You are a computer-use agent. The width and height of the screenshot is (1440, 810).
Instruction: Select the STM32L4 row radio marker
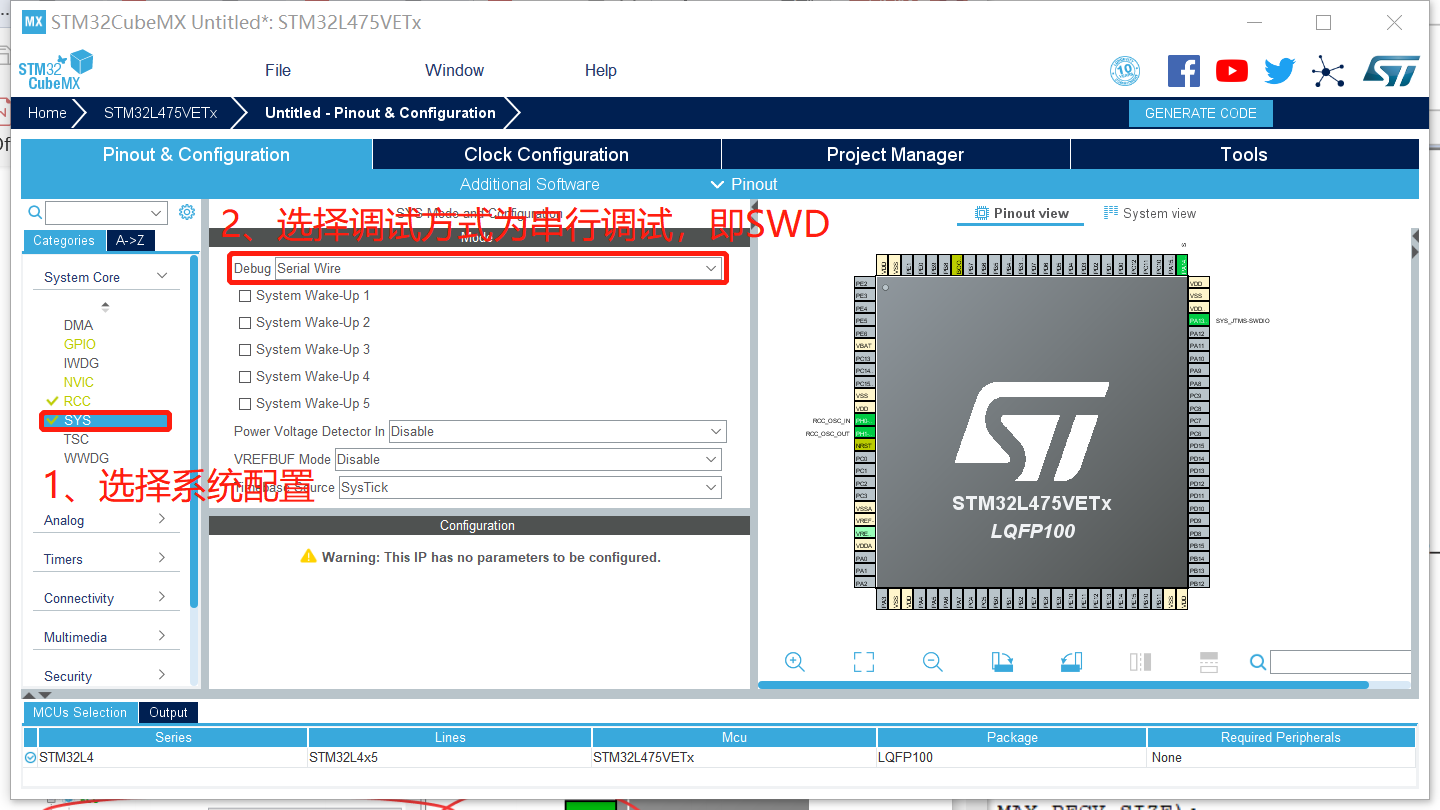(x=30, y=757)
